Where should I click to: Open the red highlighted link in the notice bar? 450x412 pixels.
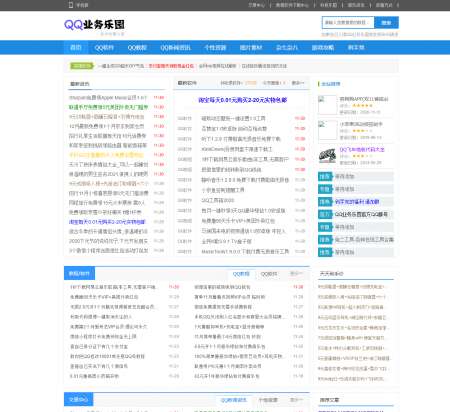[x=171, y=66]
